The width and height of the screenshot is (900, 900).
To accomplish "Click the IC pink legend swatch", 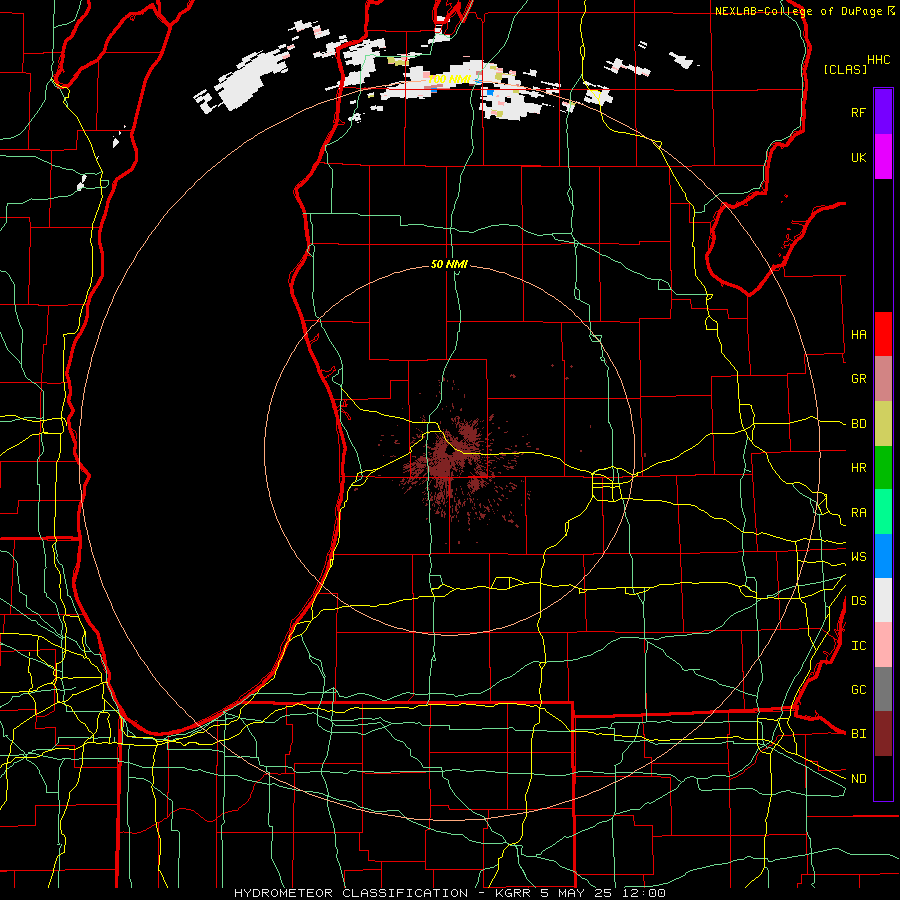I will (883, 645).
